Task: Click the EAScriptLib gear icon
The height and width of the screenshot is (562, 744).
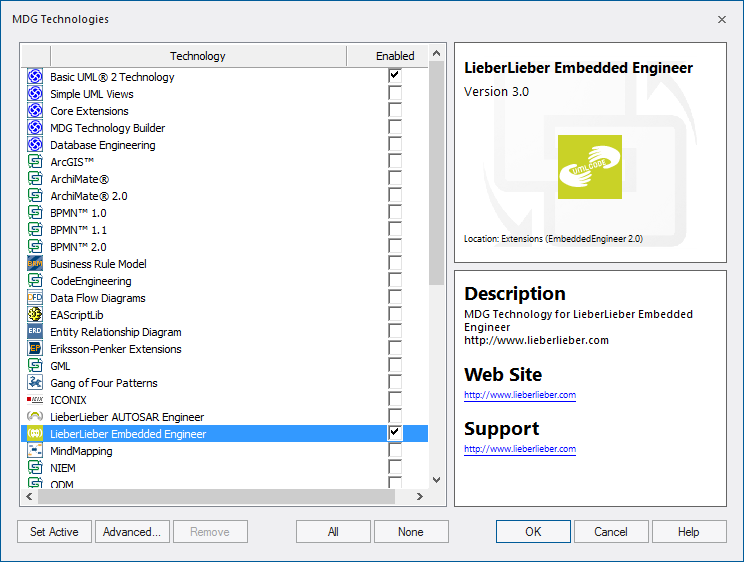Action: (35, 315)
